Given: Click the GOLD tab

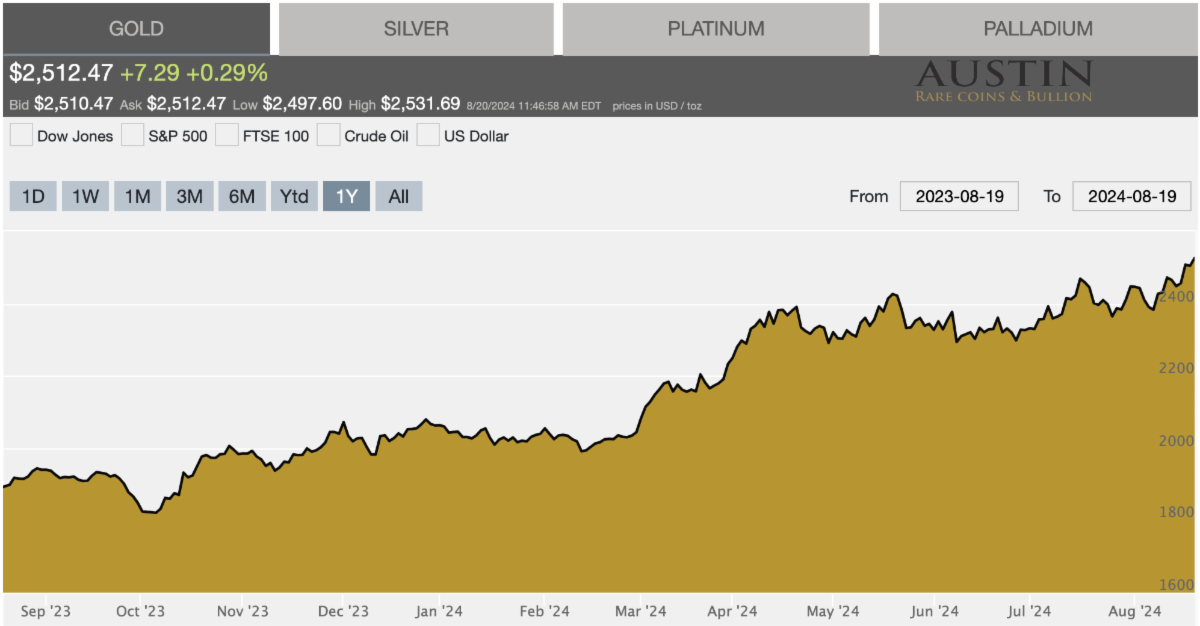Looking at the screenshot, I should (x=136, y=29).
